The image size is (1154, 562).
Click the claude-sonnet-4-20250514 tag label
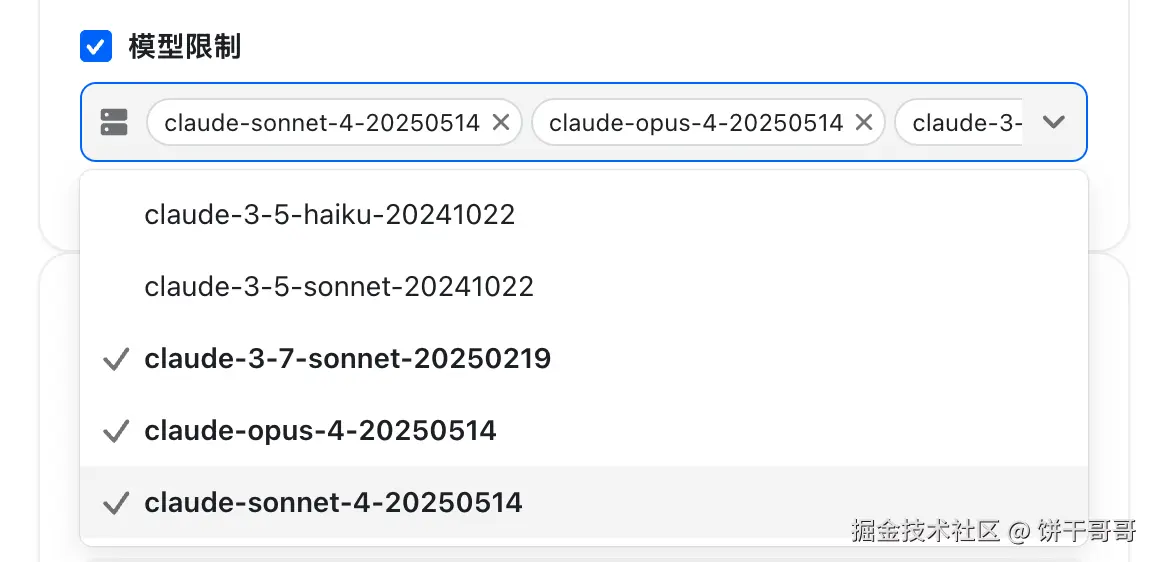(322, 123)
